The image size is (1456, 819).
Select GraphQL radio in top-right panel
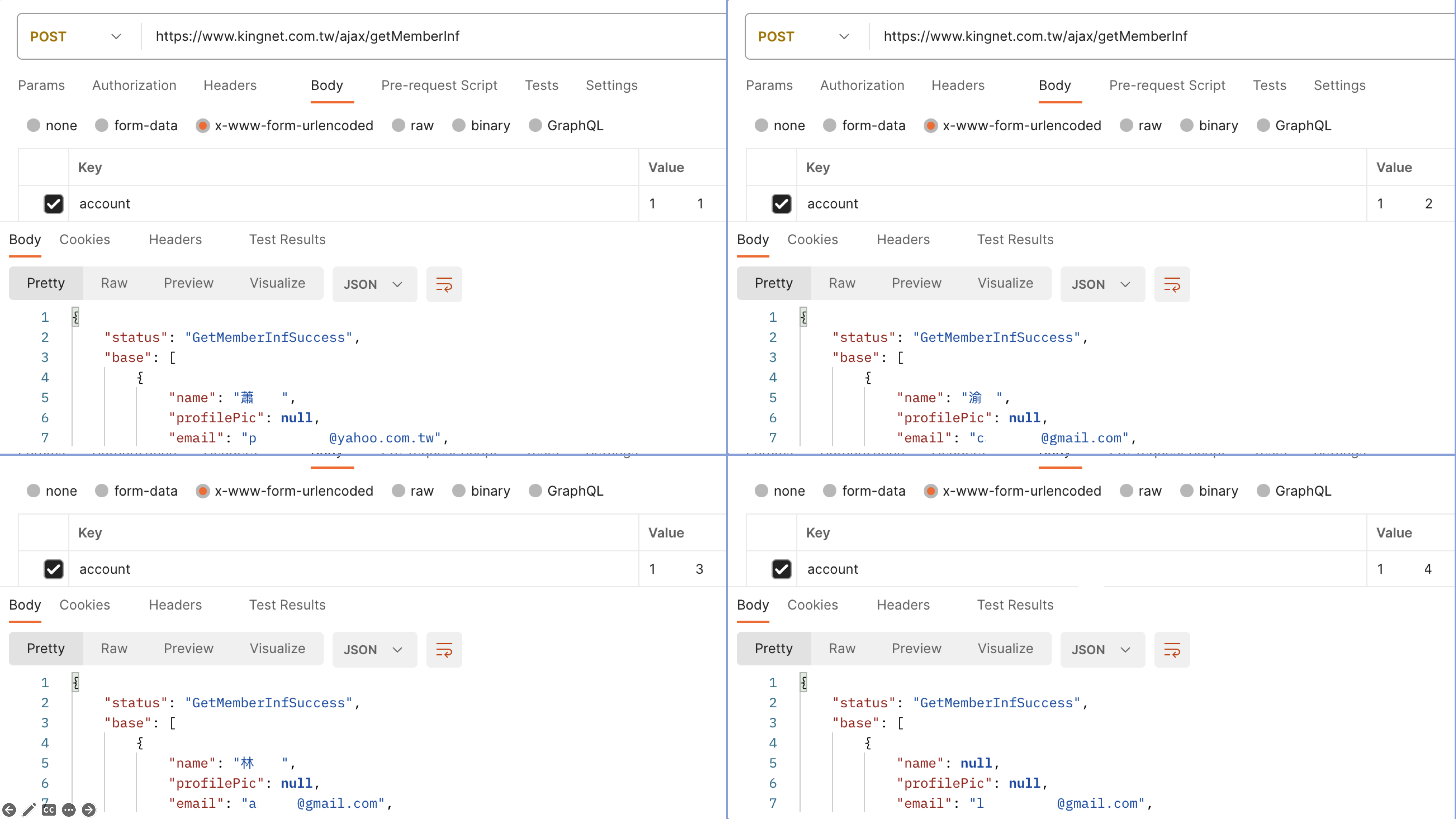1263,125
